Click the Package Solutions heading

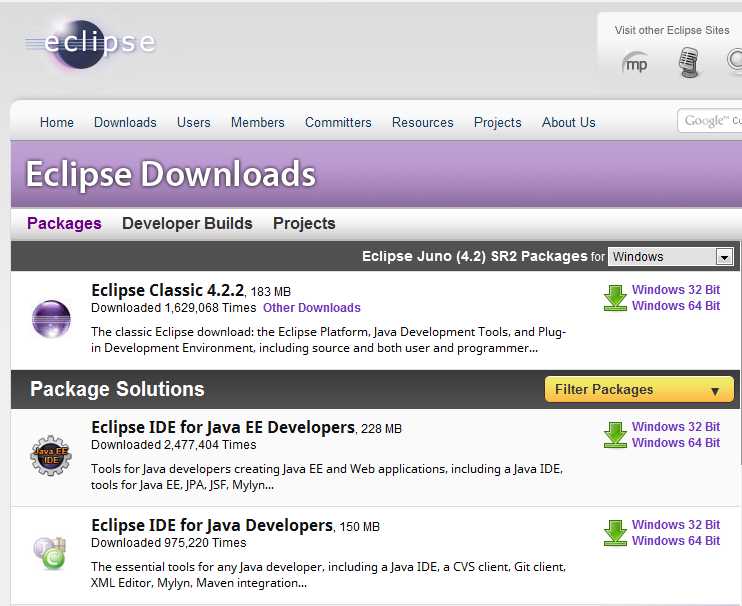tap(117, 389)
